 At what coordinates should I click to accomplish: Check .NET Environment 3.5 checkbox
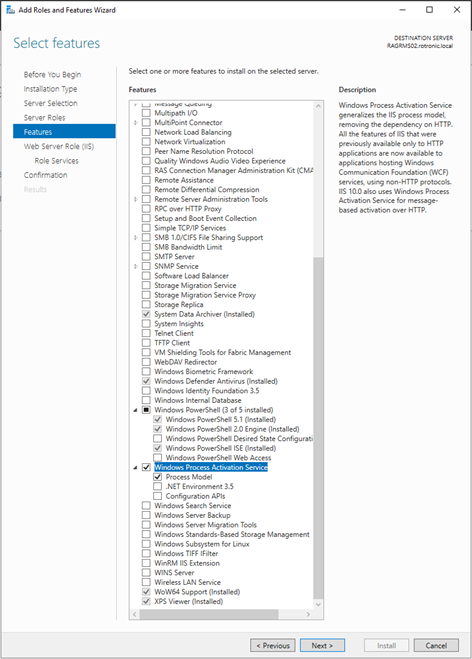coord(157,486)
